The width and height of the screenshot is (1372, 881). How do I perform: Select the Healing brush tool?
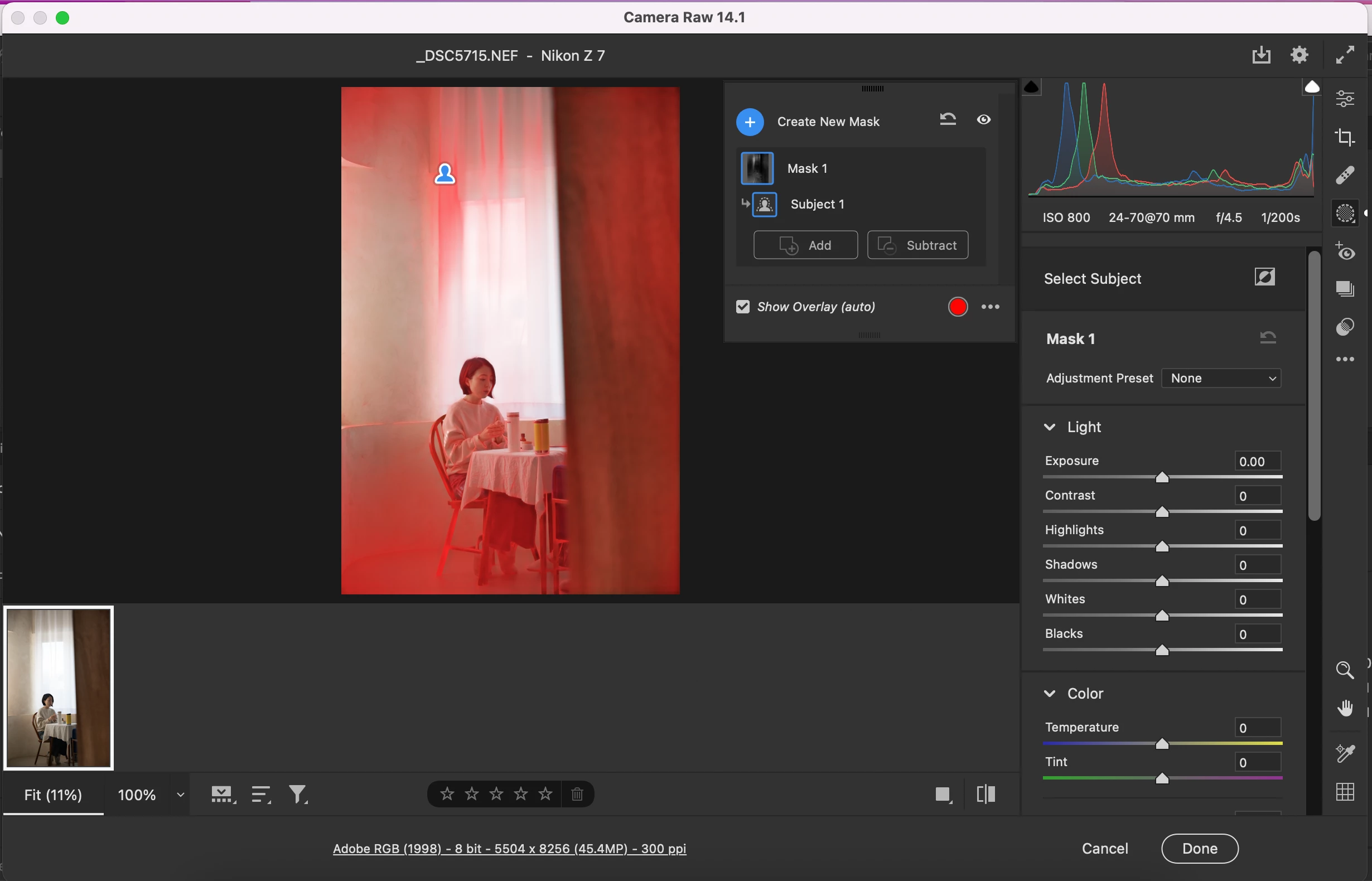(1345, 175)
